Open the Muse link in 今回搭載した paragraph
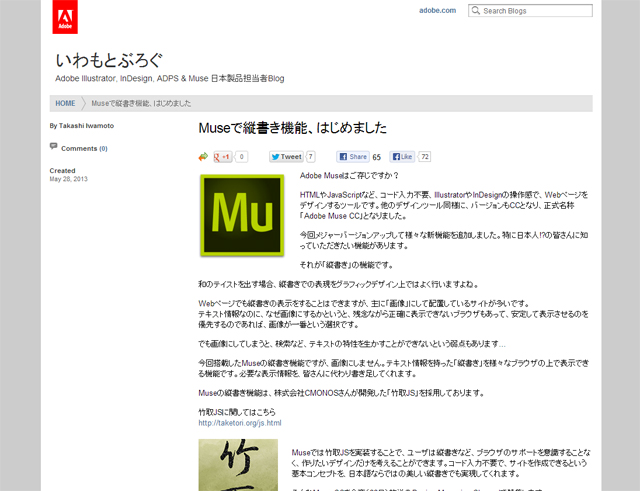Viewport: 640px width, 491px height. (251, 363)
